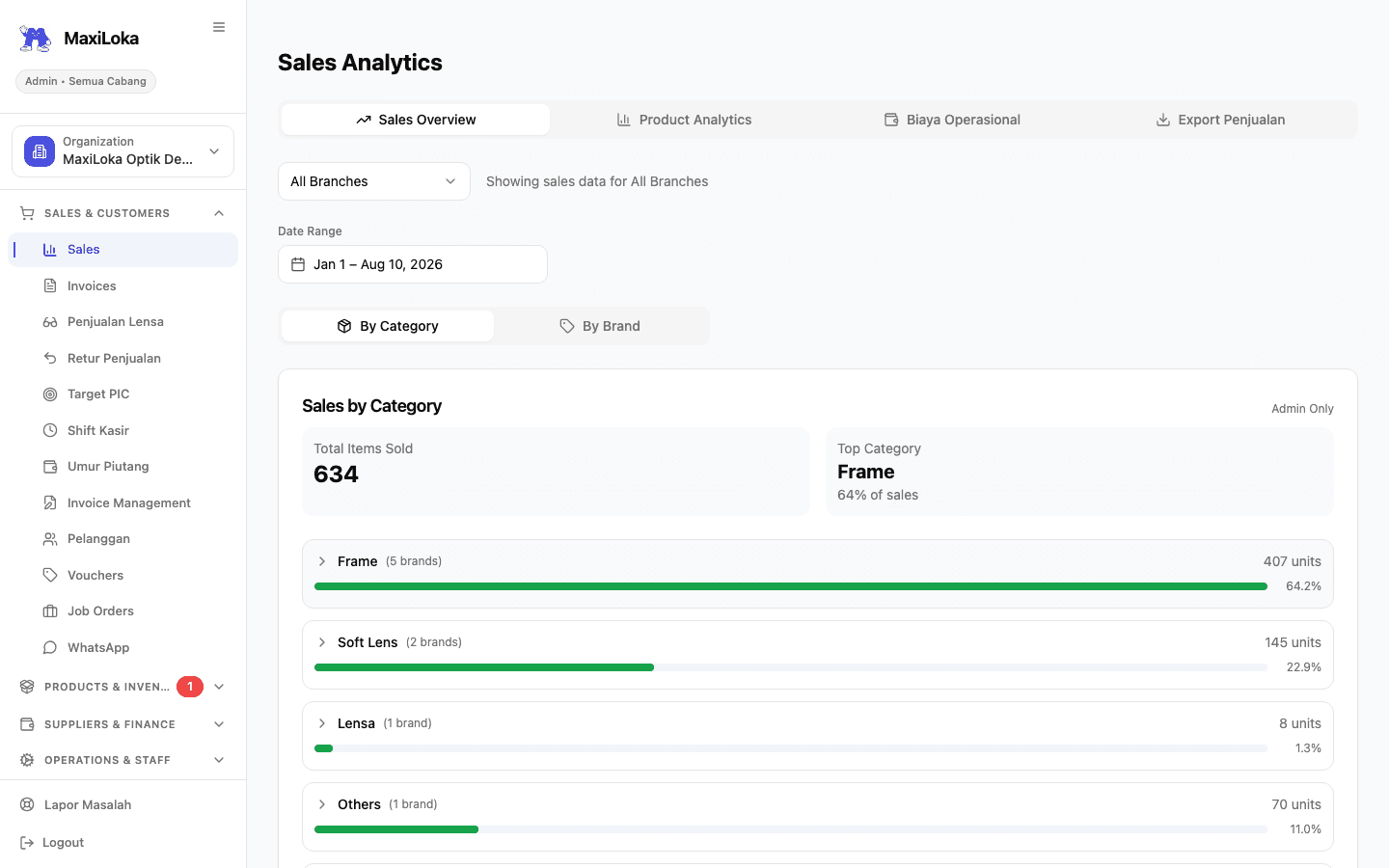This screenshot has height=868, width=1389.
Task: Click the Job Orders briefcase icon
Action: pyautogui.click(x=50, y=611)
